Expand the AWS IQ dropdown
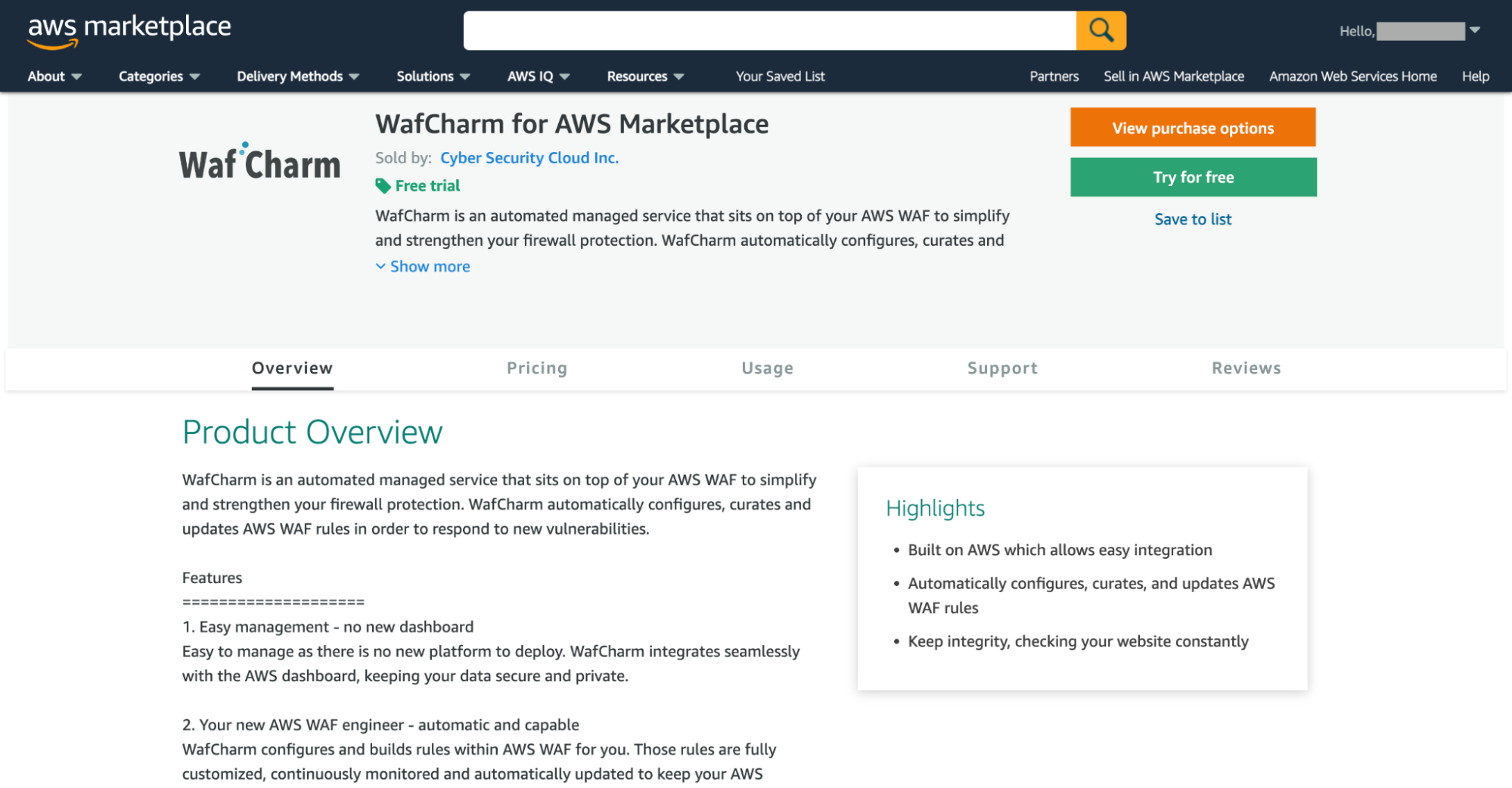The image size is (1512, 788). coord(536,76)
